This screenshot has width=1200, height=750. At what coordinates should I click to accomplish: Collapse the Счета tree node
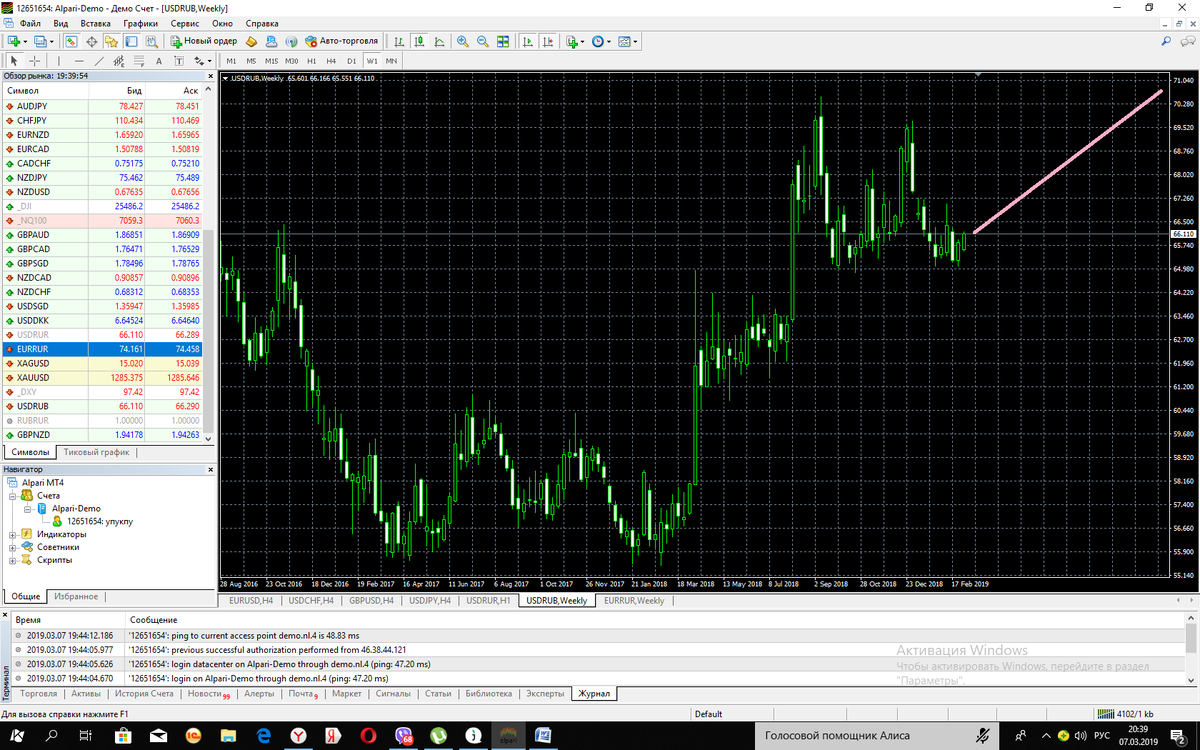coord(14,495)
